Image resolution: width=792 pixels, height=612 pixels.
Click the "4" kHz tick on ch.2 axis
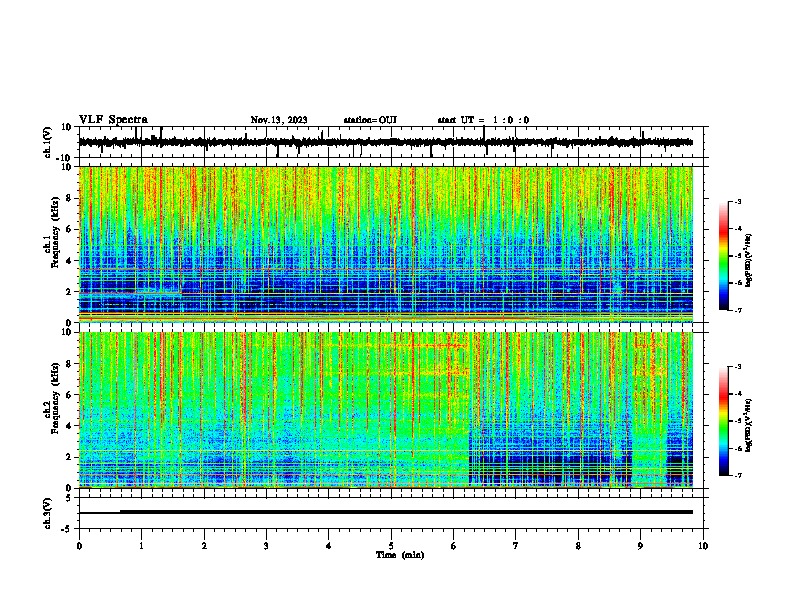point(71,426)
